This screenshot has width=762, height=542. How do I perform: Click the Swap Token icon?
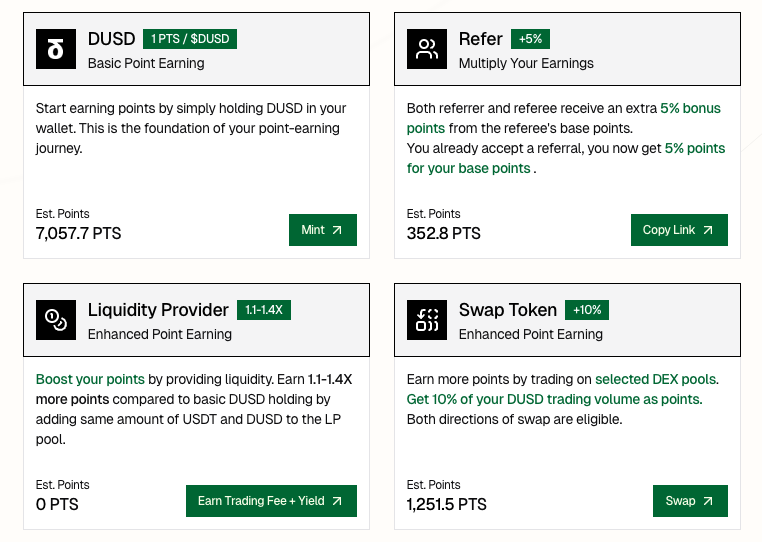[x=427, y=320]
